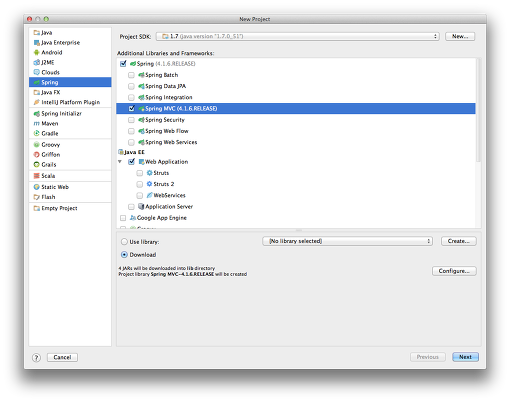Choose the Spring Initializr icon
The image size is (510, 402).
tap(37, 114)
